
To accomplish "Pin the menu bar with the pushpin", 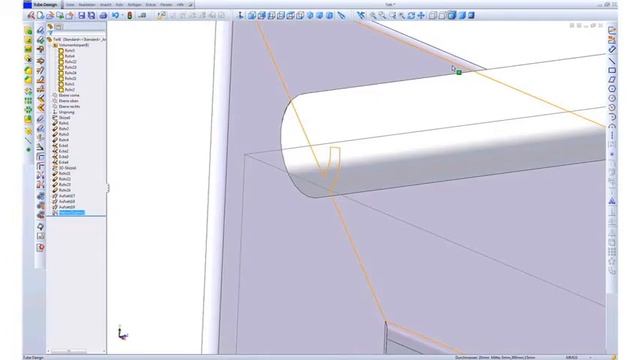I will pyautogui.click(x=191, y=5).
